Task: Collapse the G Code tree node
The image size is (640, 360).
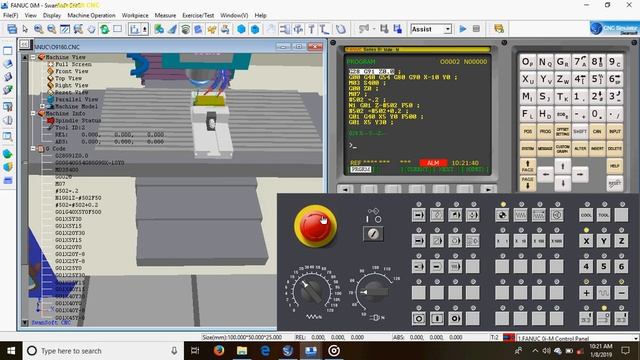Action: tap(33, 149)
